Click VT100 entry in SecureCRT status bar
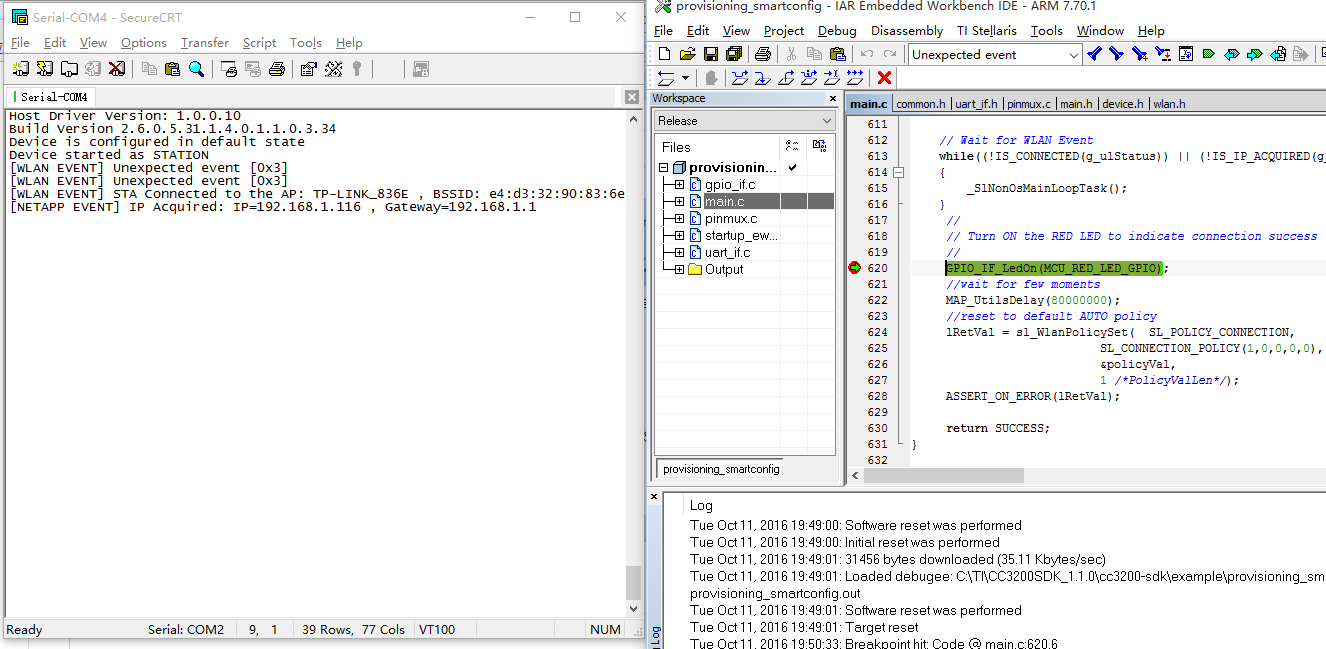The height and width of the screenshot is (649, 1326). tap(437, 630)
